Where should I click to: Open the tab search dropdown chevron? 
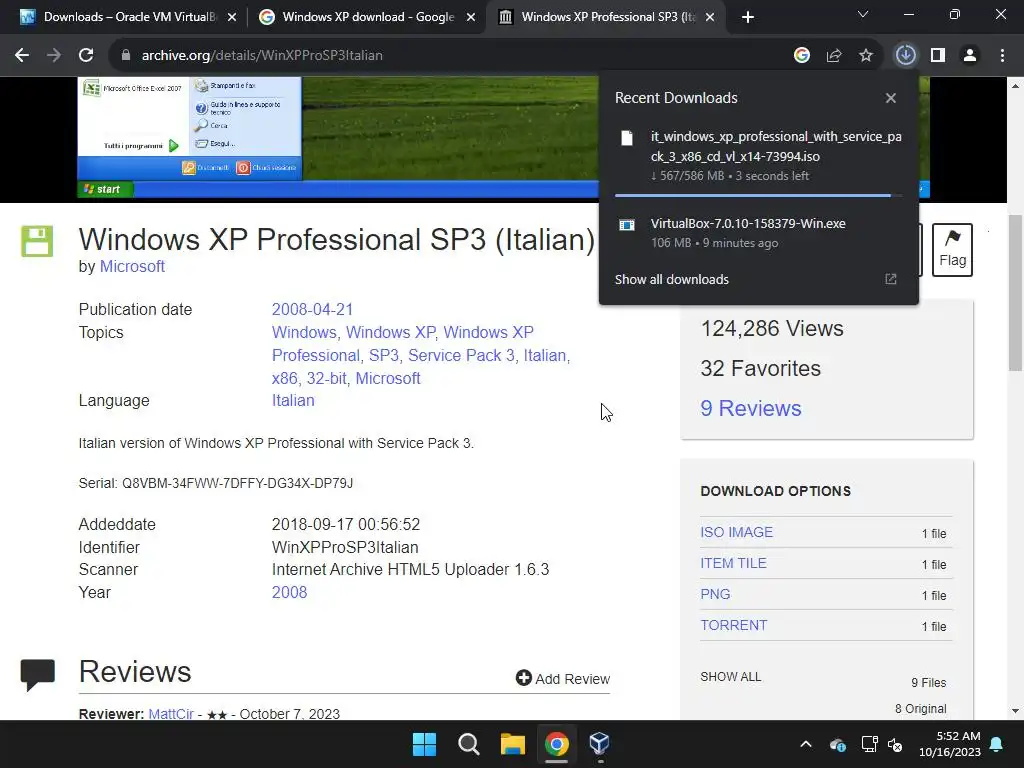pos(863,14)
